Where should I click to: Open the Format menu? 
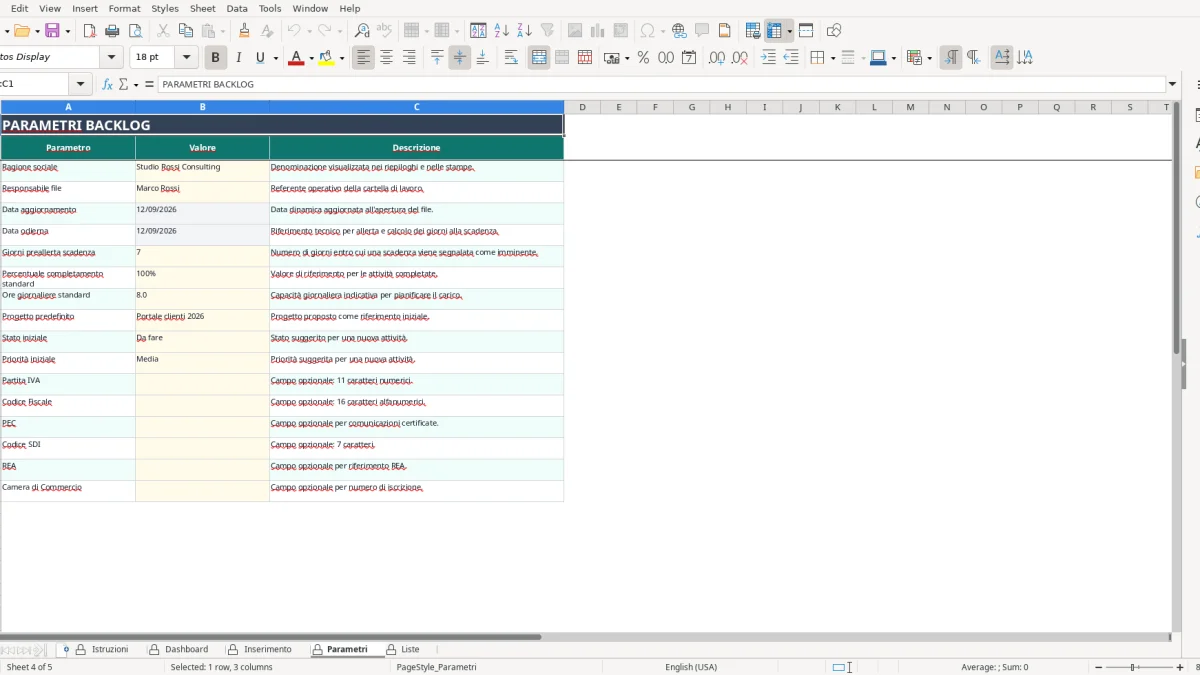coord(125,8)
